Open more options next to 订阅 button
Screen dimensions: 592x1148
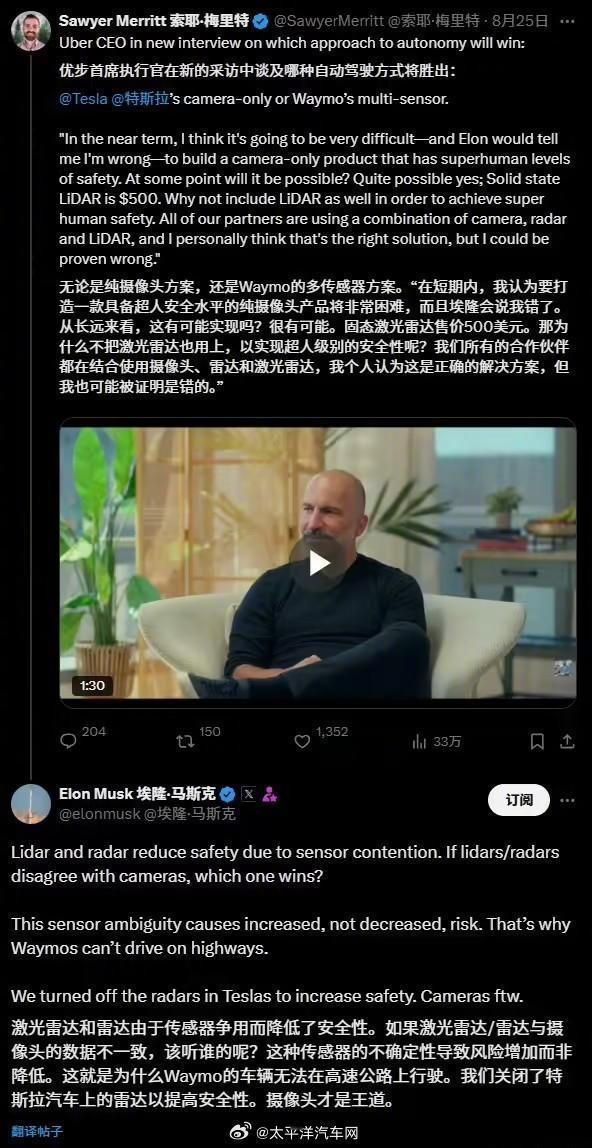click(x=567, y=800)
